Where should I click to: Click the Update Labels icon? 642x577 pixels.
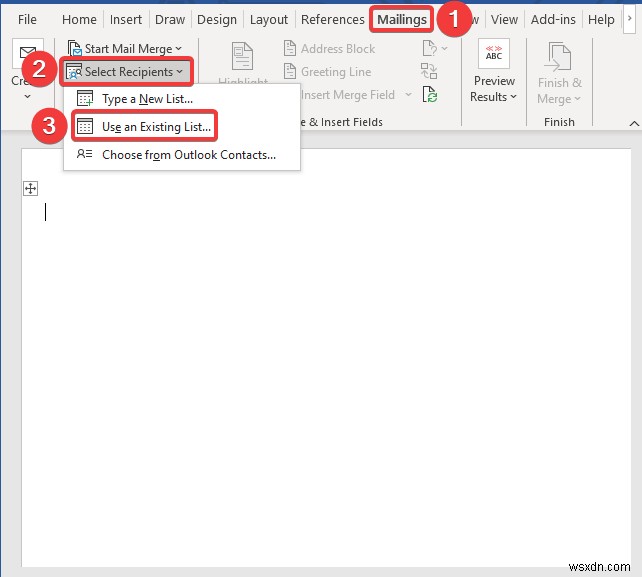click(x=430, y=95)
